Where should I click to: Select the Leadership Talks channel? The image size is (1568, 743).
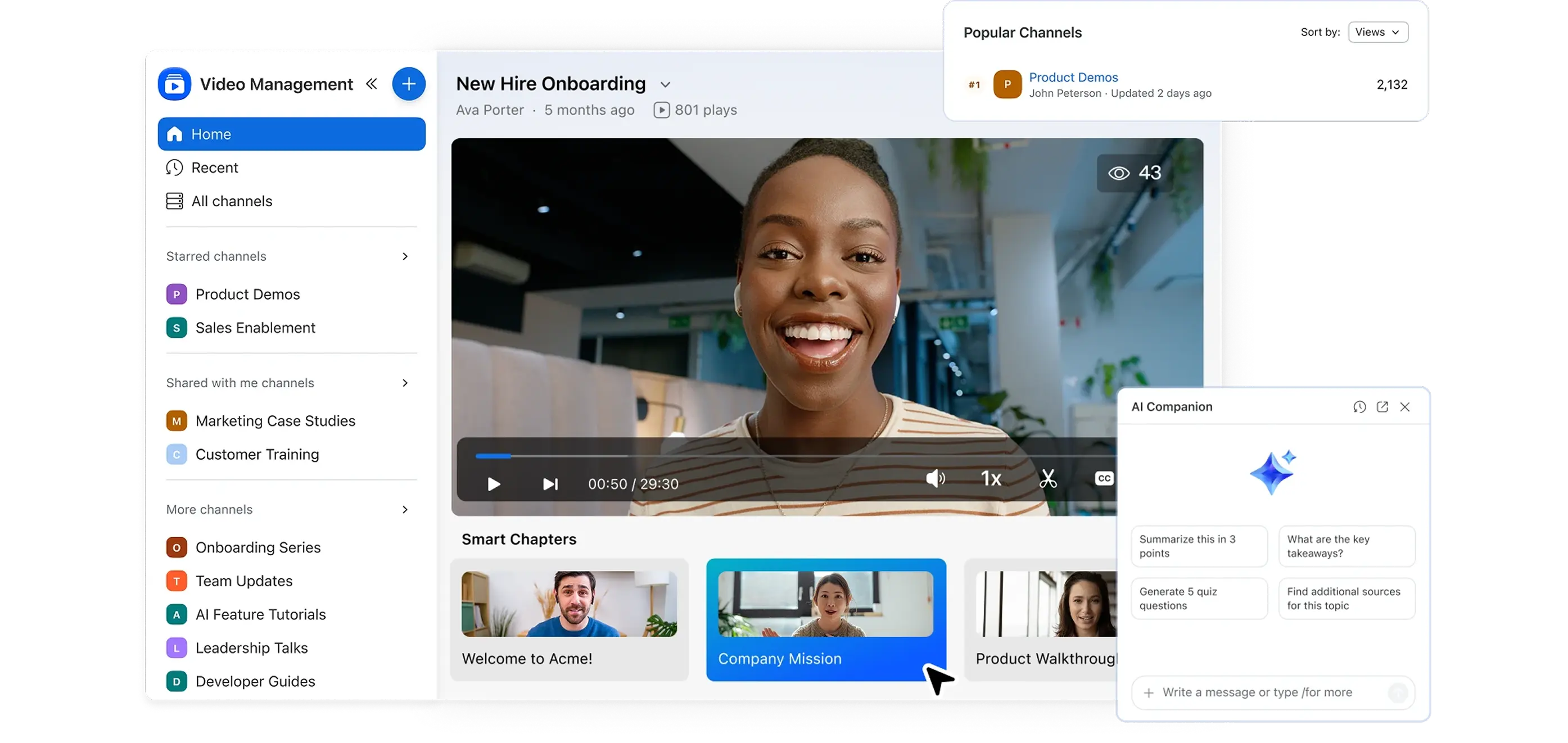(x=251, y=647)
